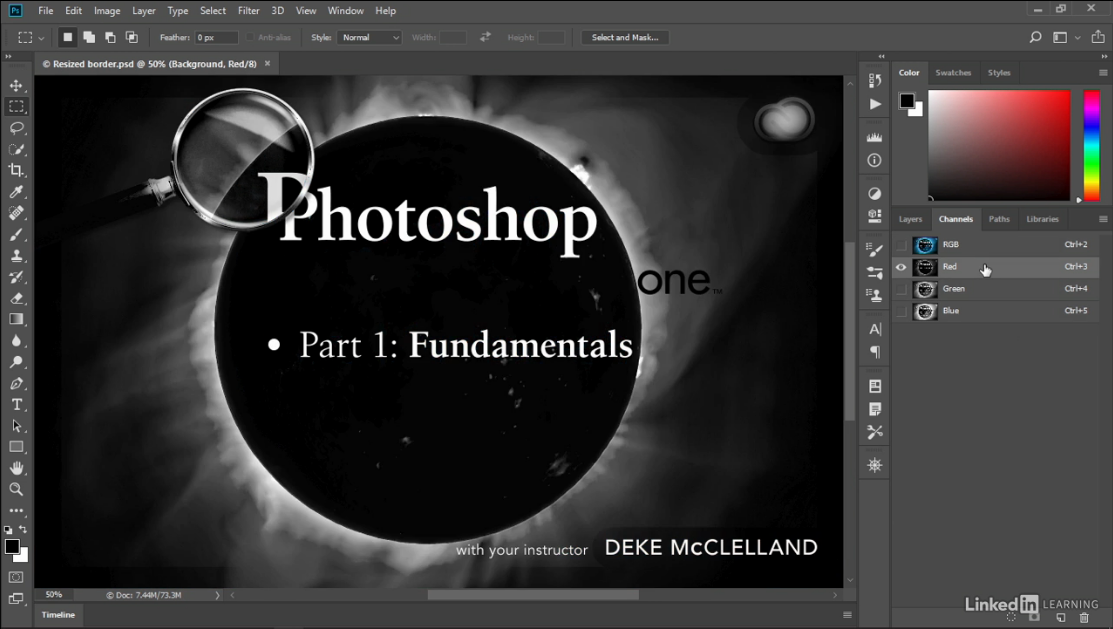Open the workspace switcher dropdown
The width and height of the screenshot is (1113, 629).
(1065, 38)
